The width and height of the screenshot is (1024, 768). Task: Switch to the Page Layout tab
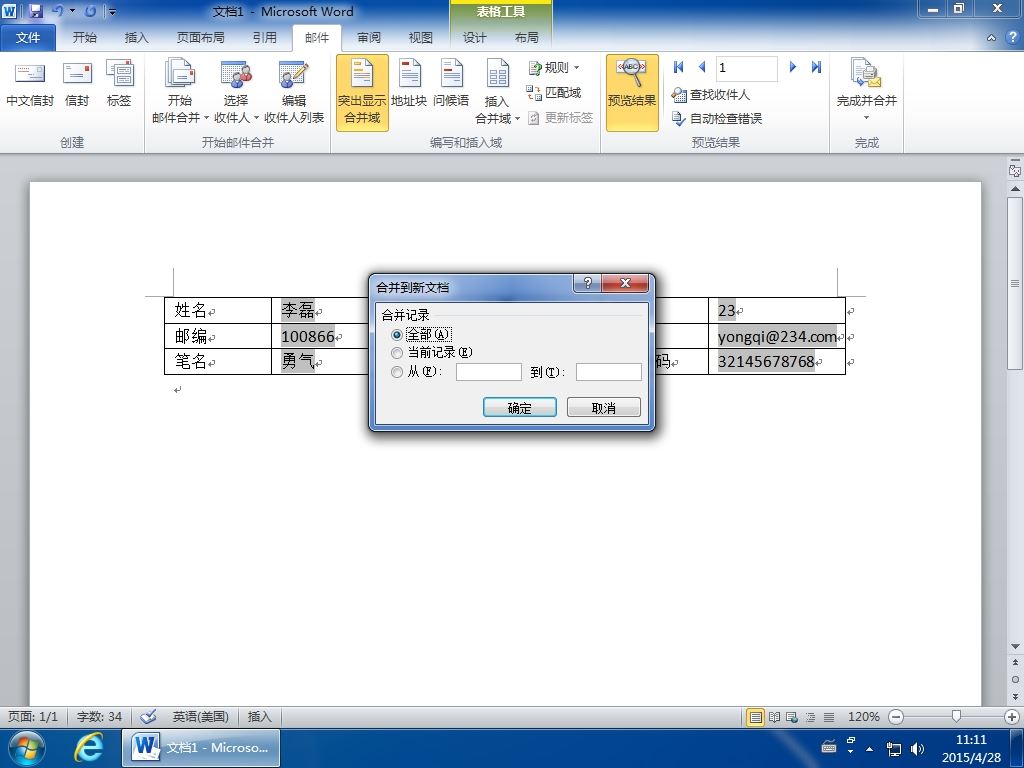click(200, 38)
